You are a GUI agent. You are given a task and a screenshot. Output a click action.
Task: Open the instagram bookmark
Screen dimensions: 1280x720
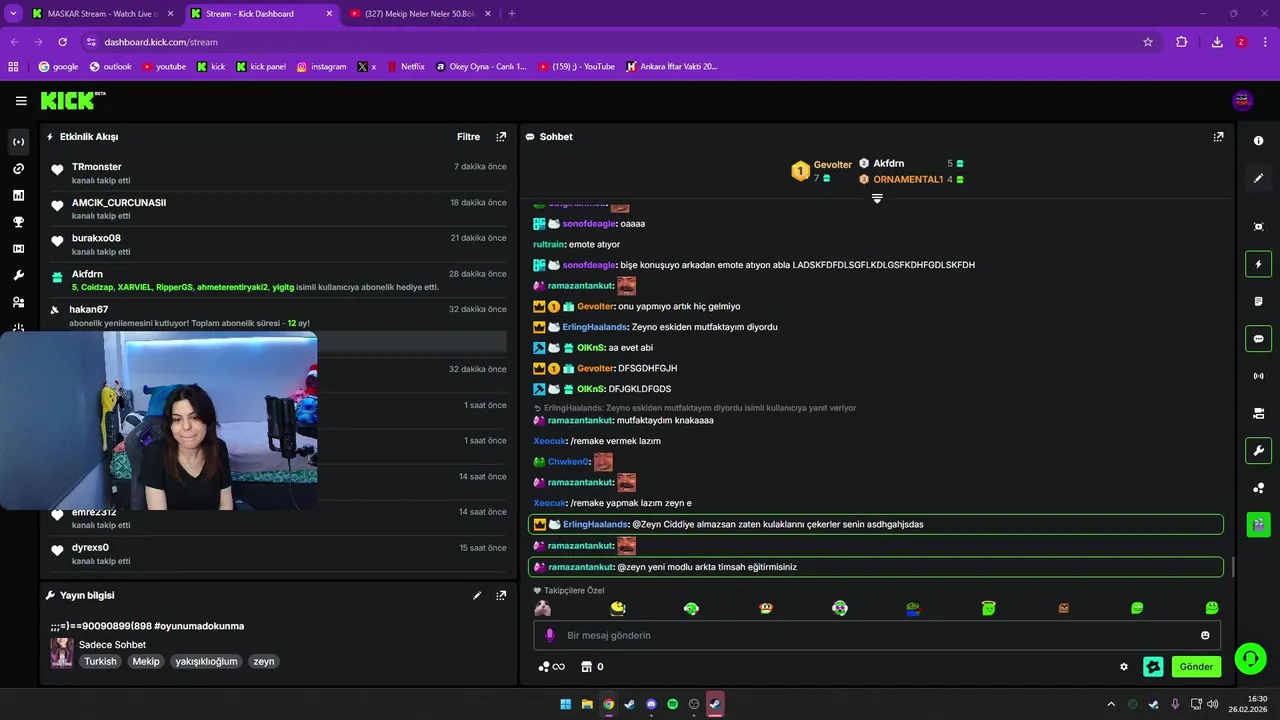pos(322,67)
